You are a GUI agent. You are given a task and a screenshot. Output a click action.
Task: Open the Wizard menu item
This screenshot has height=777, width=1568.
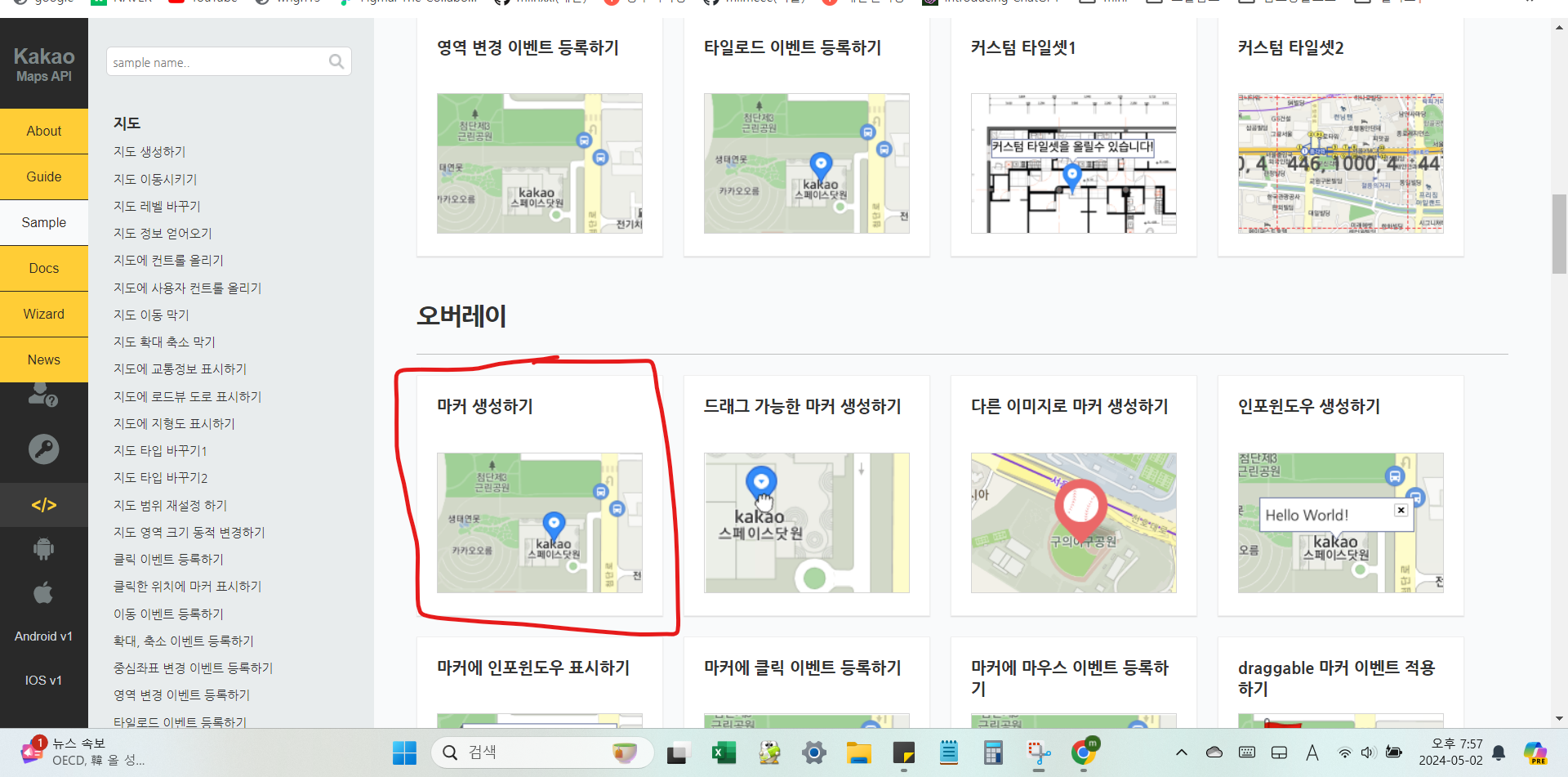tap(44, 314)
